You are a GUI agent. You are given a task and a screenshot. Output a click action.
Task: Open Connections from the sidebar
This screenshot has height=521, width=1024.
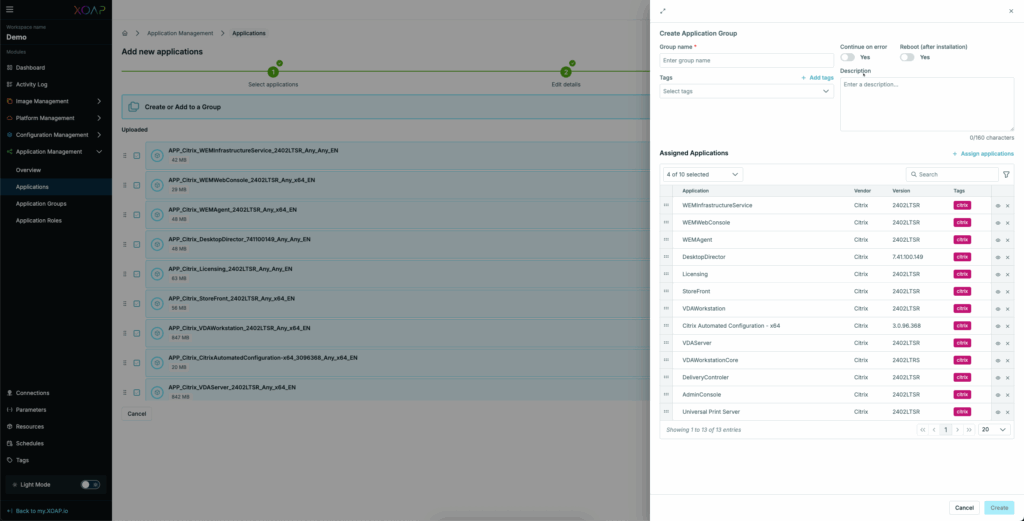click(33, 393)
